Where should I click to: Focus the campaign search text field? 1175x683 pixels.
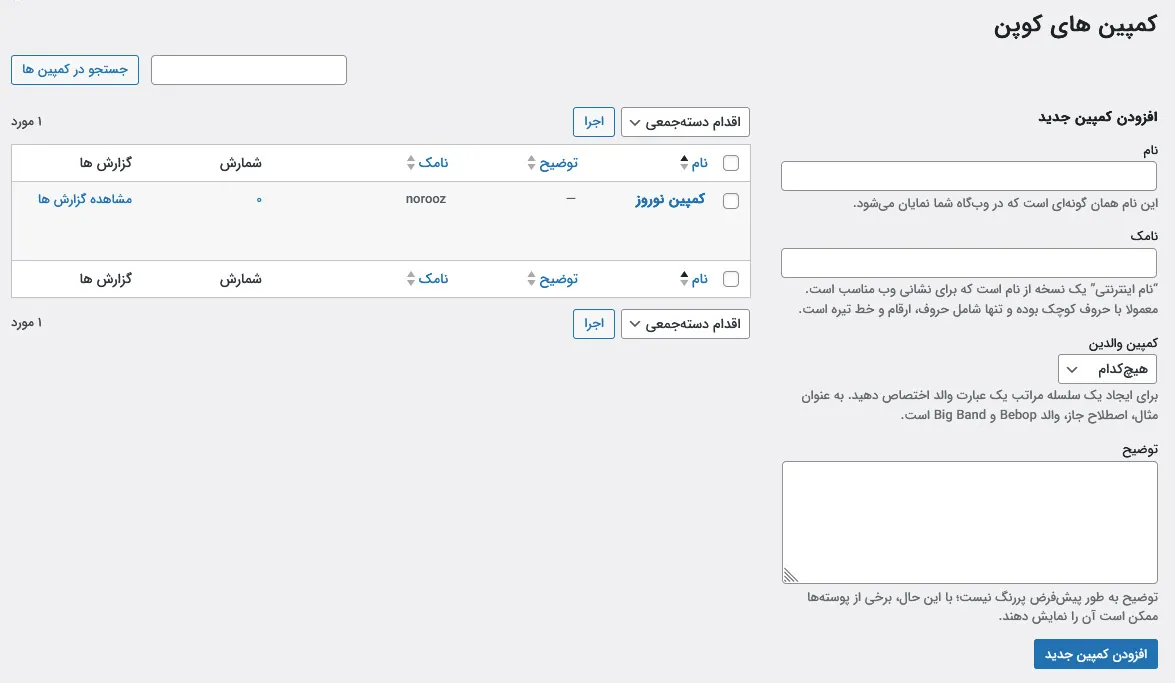pyautogui.click(x=249, y=70)
